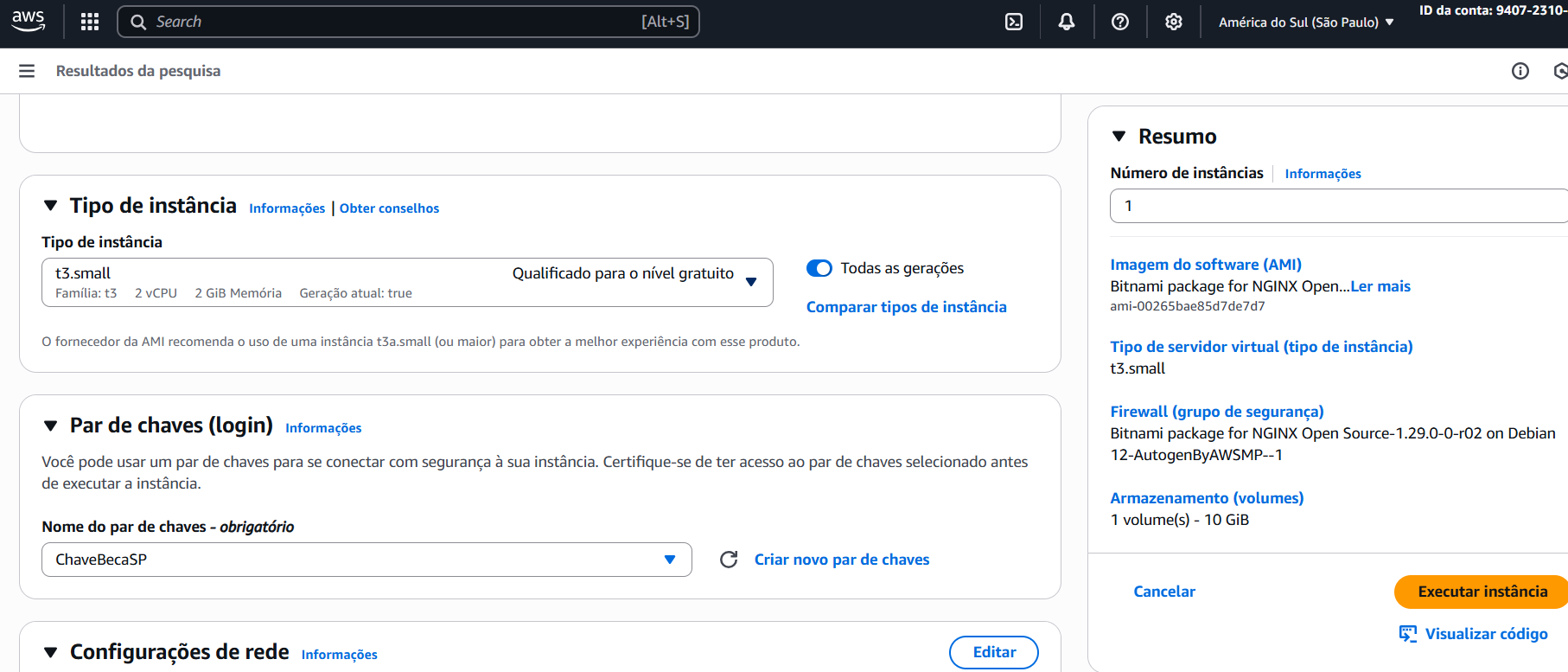Open Firewall (grupo de segurança) link
The height and width of the screenshot is (672, 1568).
point(1217,412)
